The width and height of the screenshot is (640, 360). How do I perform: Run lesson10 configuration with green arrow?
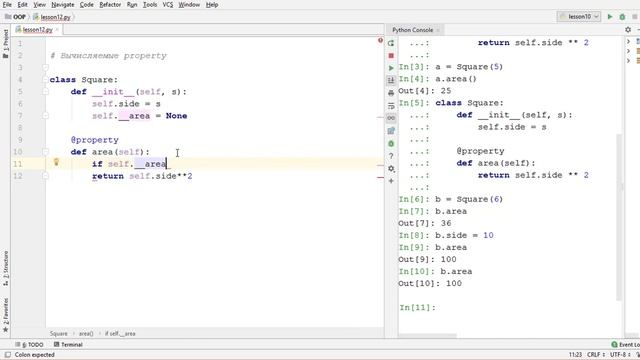point(610,17)
